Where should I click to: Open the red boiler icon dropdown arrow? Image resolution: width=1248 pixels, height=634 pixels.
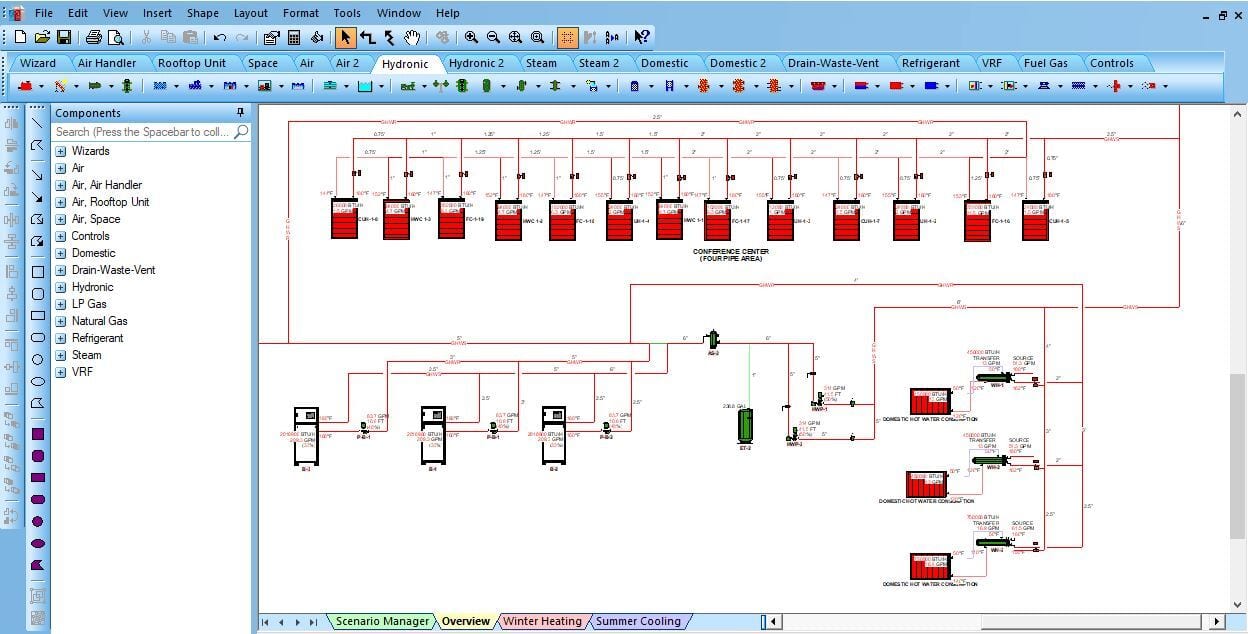[x=41, y=86]
